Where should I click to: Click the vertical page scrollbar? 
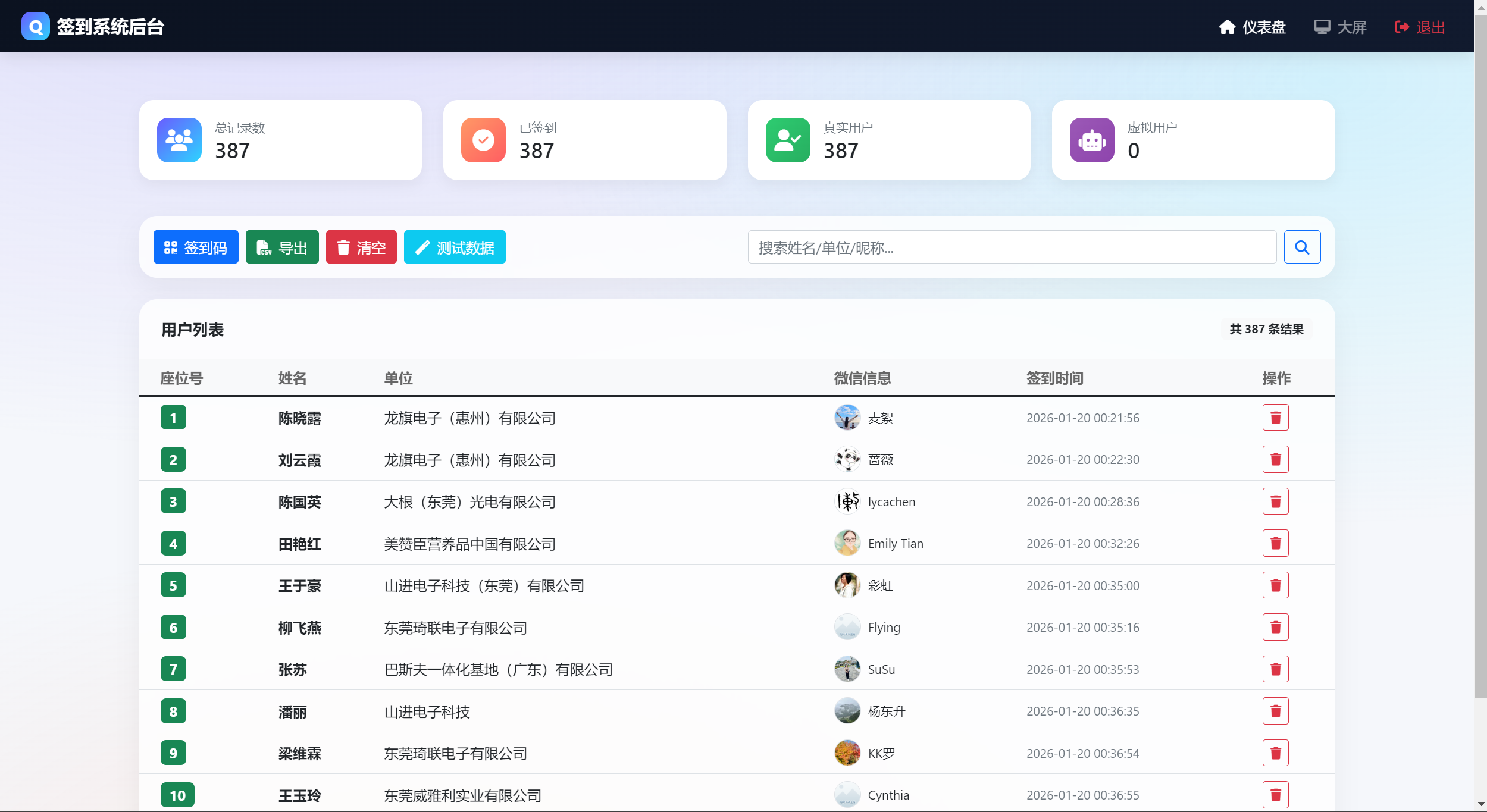coord(1480,357)
